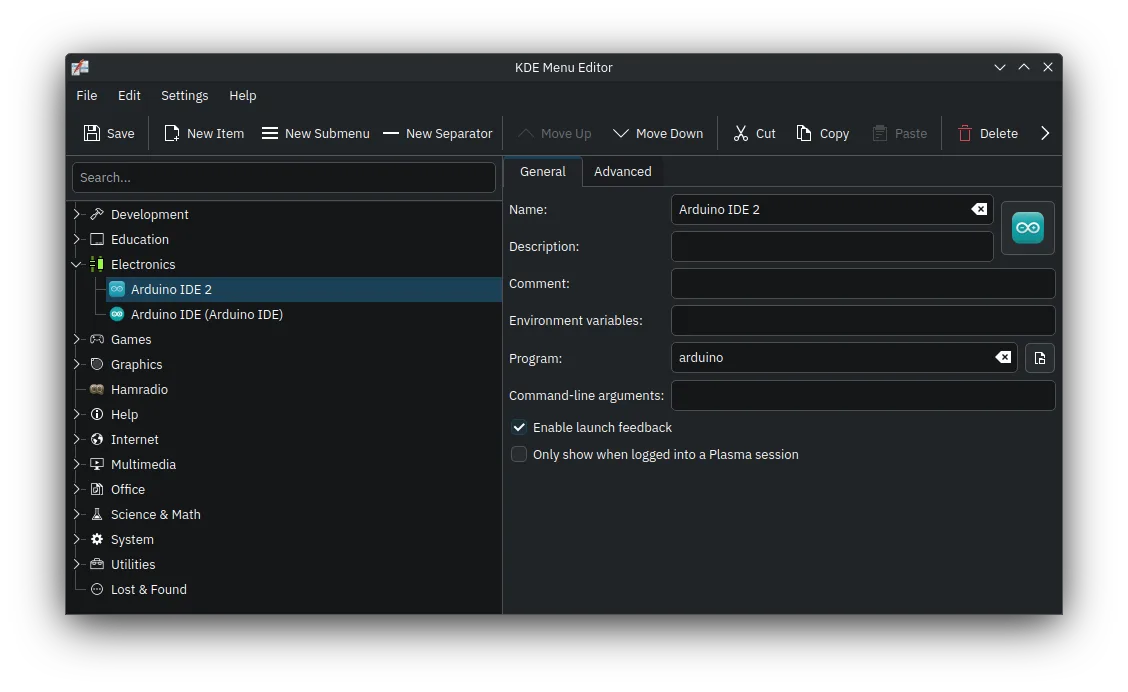Click the Delete trash can icon
Image resolution: width=1128 pixels, height=692 pixels.
(x=965, y=133)
